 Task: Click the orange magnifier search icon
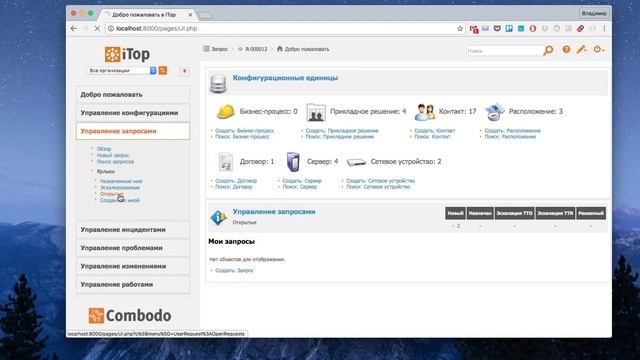pyautogui.click(x=548, y=50)
